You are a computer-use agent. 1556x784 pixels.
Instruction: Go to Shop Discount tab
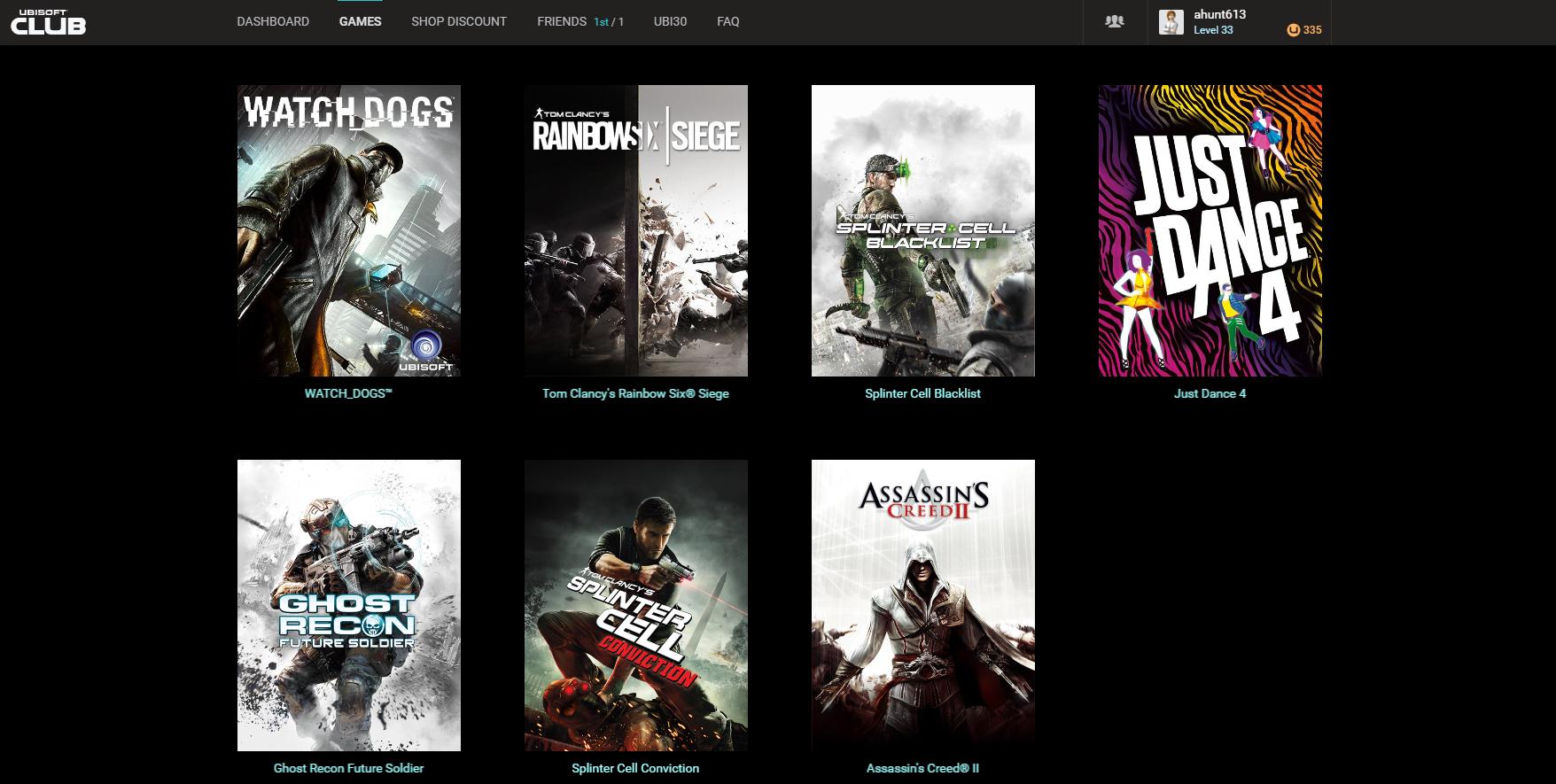point(459,21)
